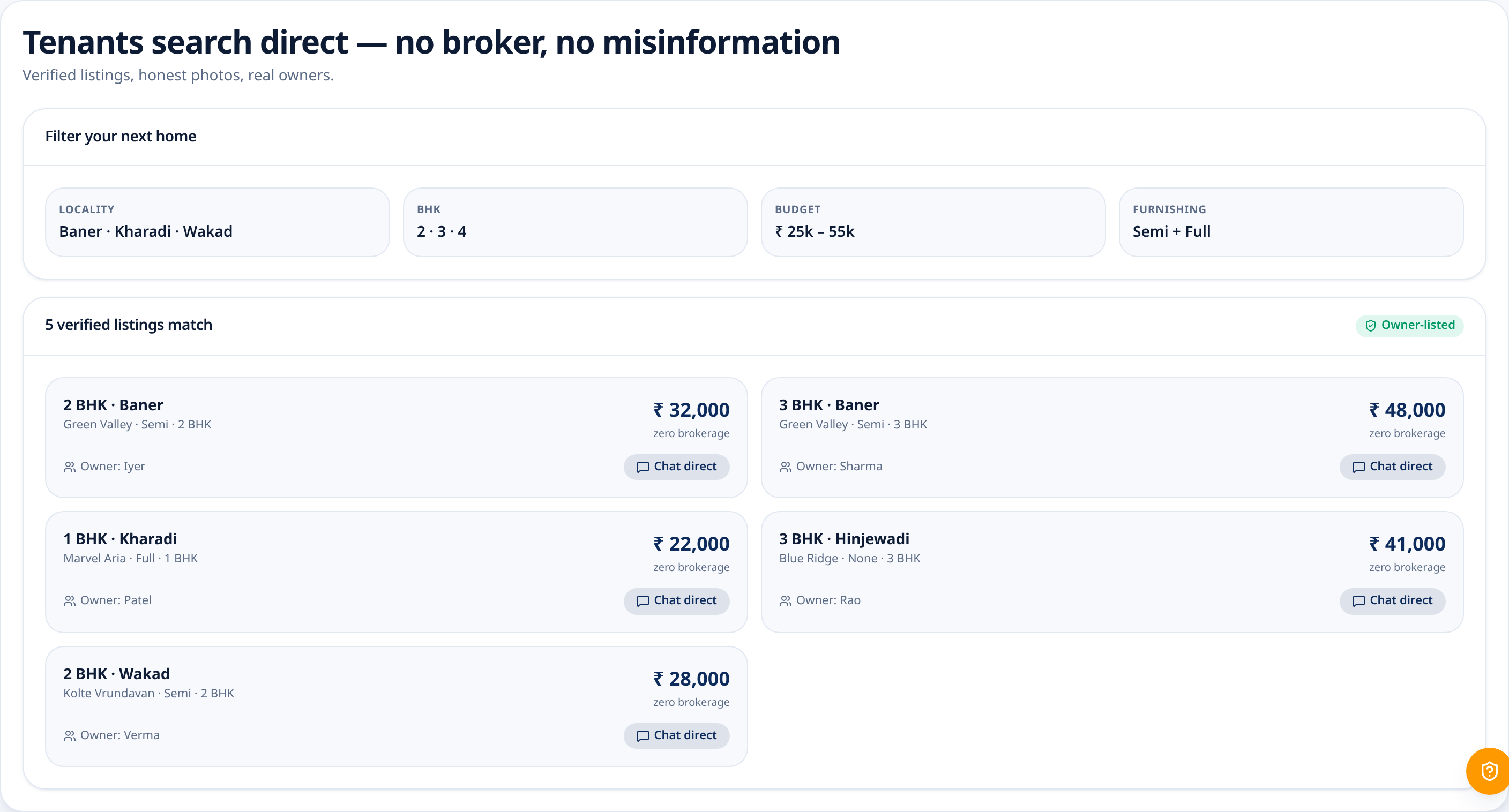Chat direct with owner Patel
The image size is (1509, 812).
pyautogui.click(x=677, y=600)
